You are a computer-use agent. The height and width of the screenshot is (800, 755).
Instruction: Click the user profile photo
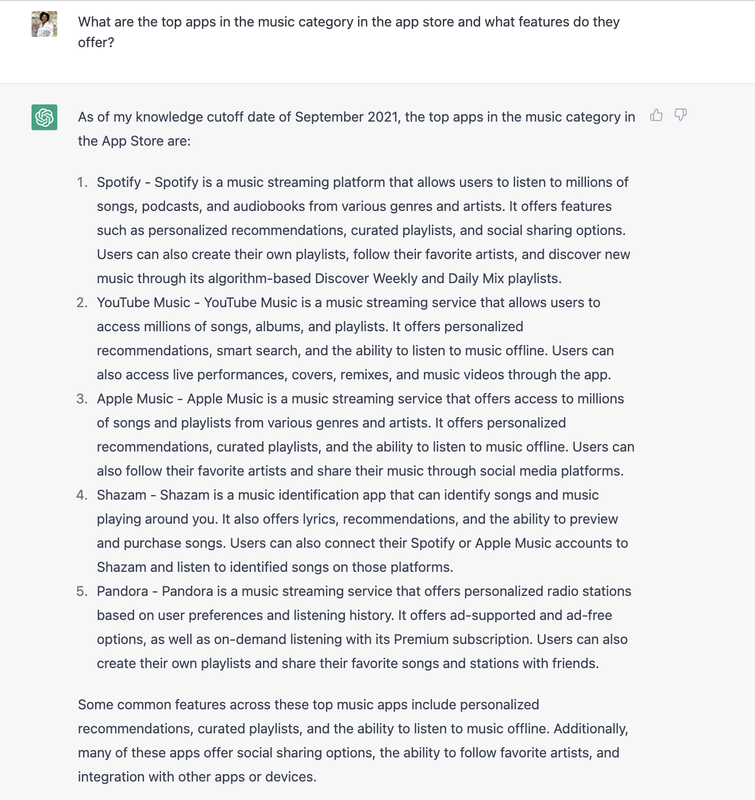[44, 24]
